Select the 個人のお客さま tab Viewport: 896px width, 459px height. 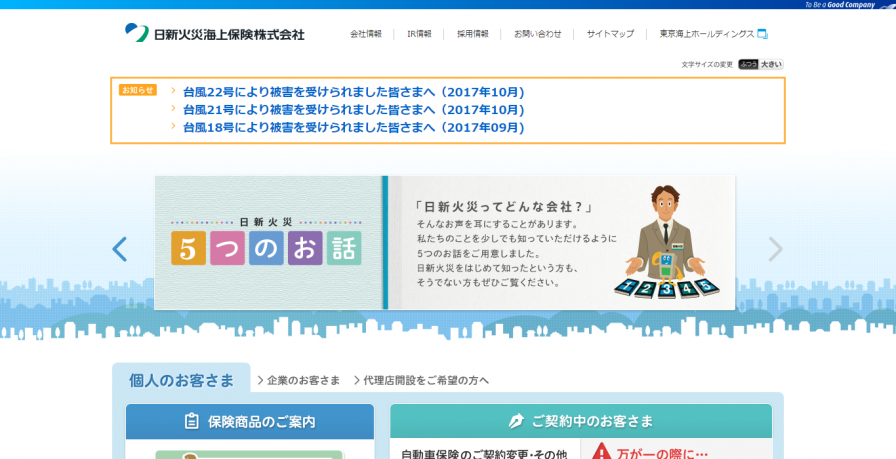(182, 380)
